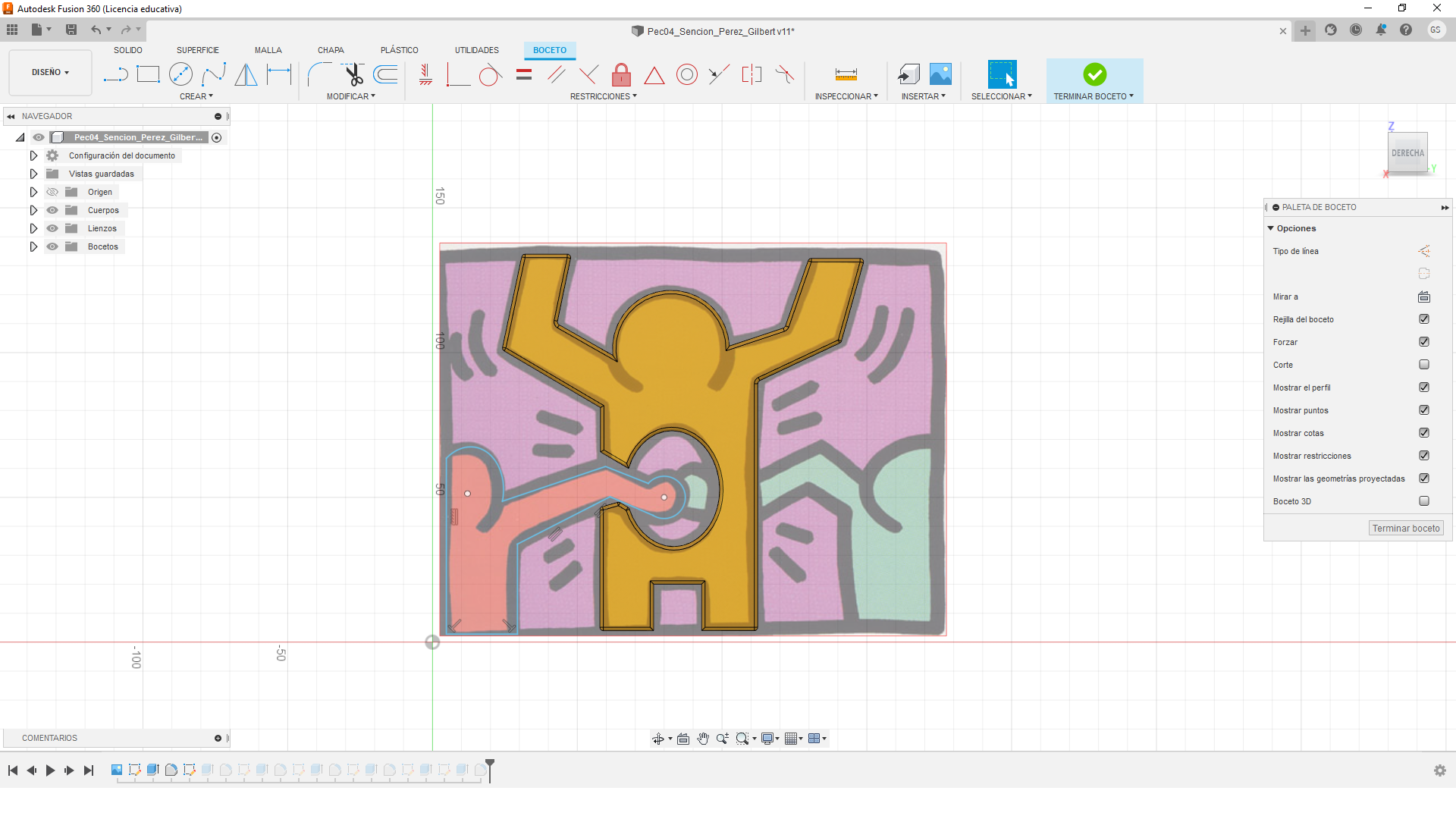Select the Rectangle sketch tool
1456x819 pixels.
coord(148,74)
